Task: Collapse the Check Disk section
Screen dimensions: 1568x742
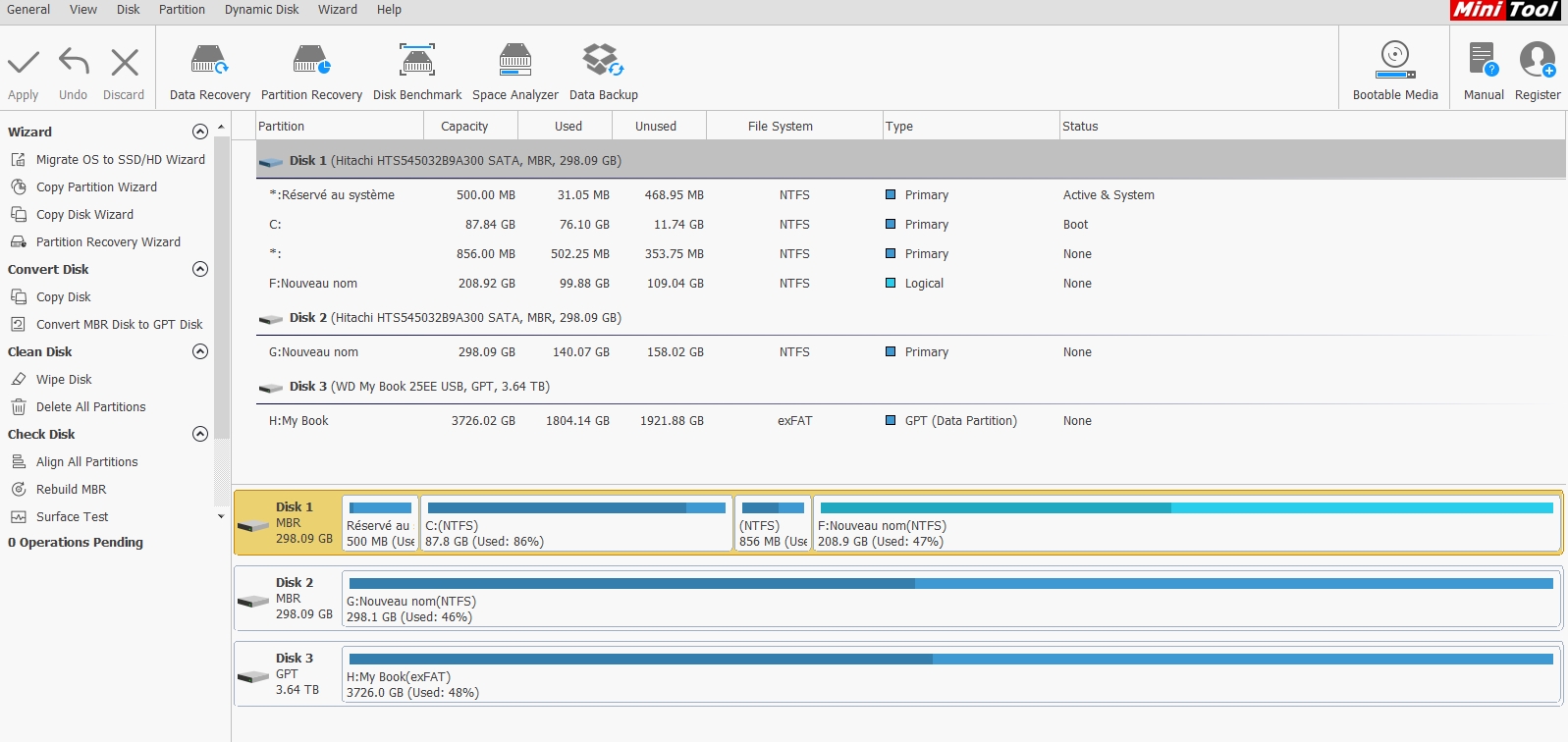Action: 200,434
